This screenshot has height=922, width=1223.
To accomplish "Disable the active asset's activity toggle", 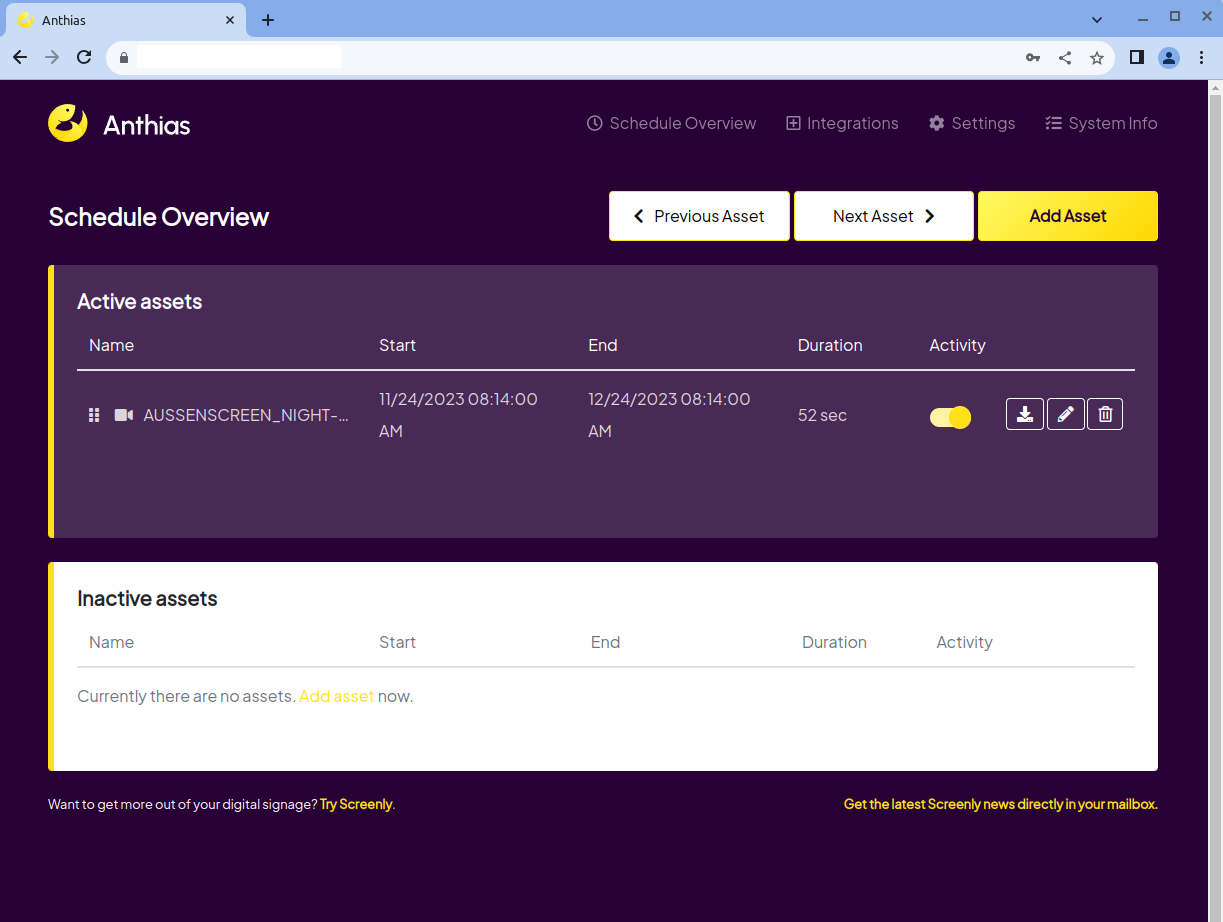I will pos(950,417).
